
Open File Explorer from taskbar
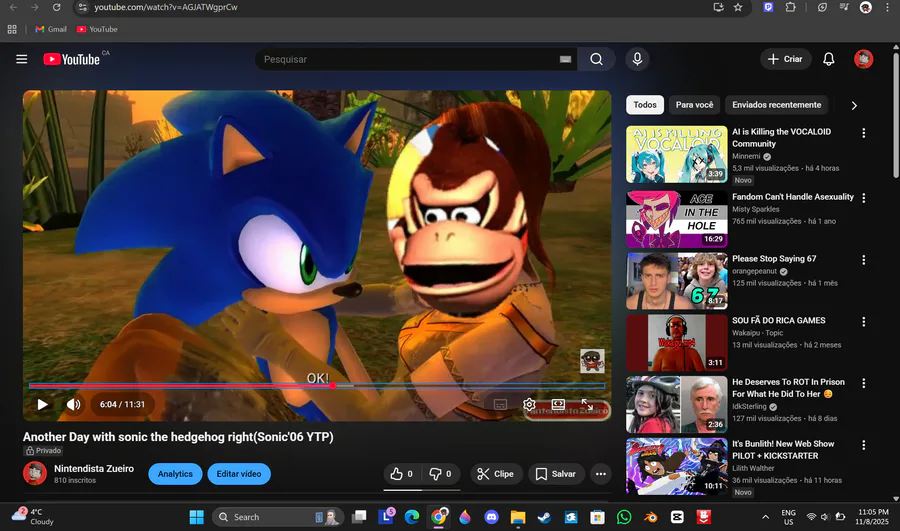(x=518, y=517)
